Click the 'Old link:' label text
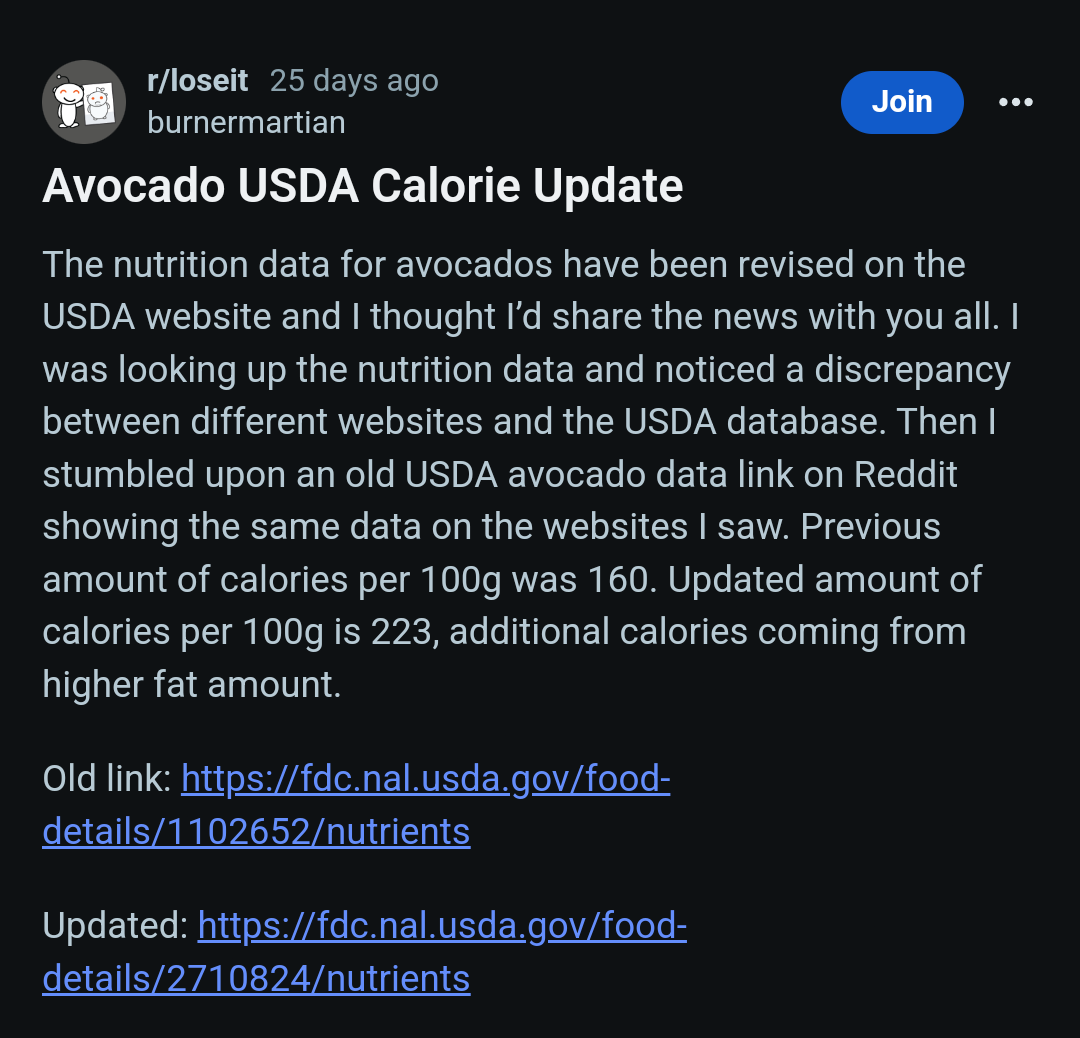 [x=107, y=778]
